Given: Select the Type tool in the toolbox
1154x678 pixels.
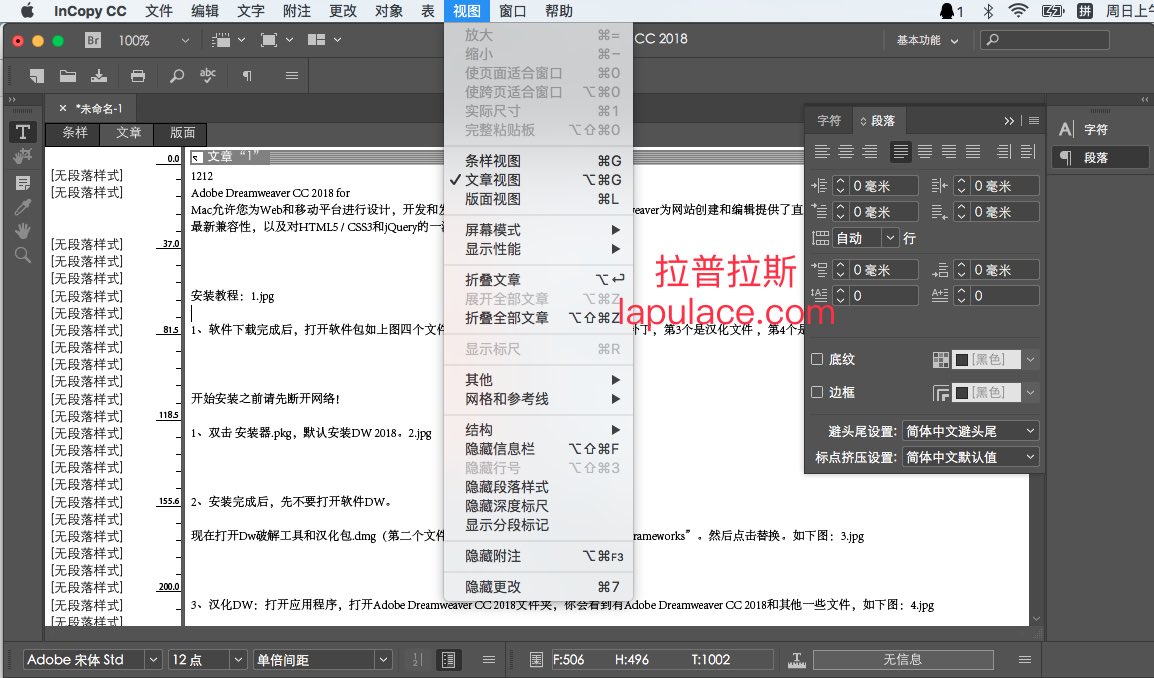Looking at the screenshot, I should click(23, 132).
